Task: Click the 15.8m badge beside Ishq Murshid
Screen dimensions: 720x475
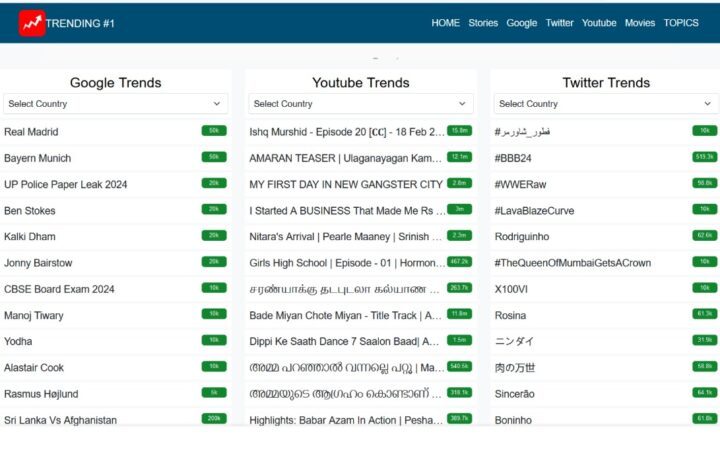Action: 459,131
